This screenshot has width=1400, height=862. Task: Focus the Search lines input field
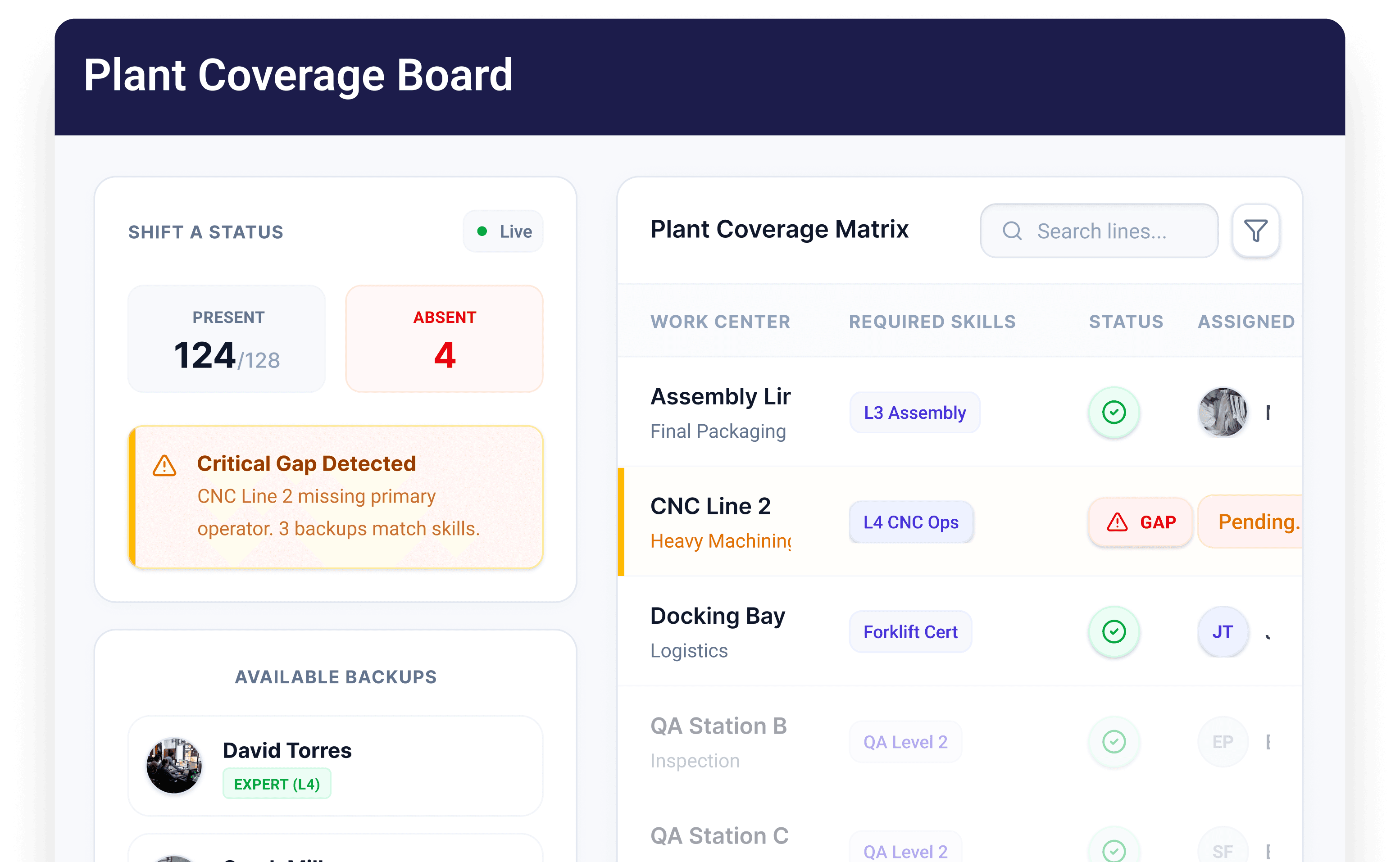(x=1099, y=231)
